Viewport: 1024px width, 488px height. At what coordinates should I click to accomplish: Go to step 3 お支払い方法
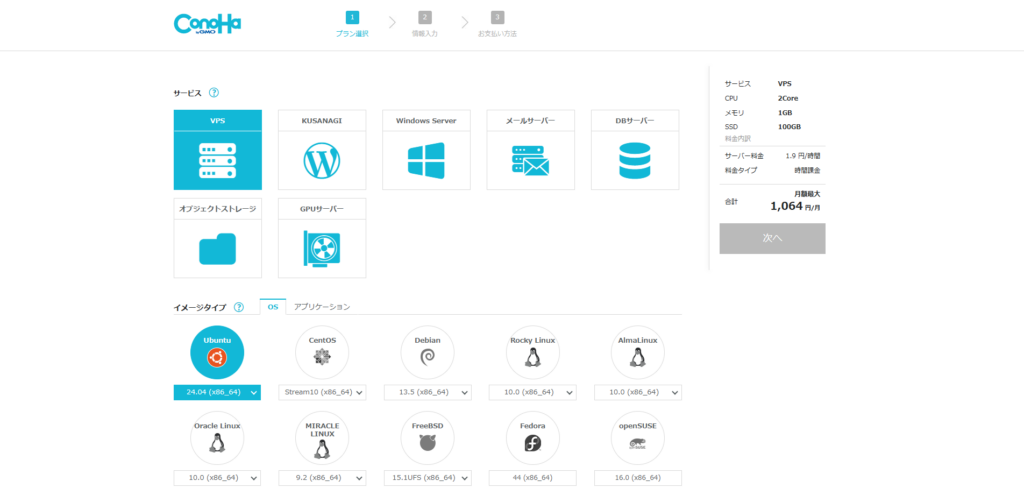click(x=497, y=24)
